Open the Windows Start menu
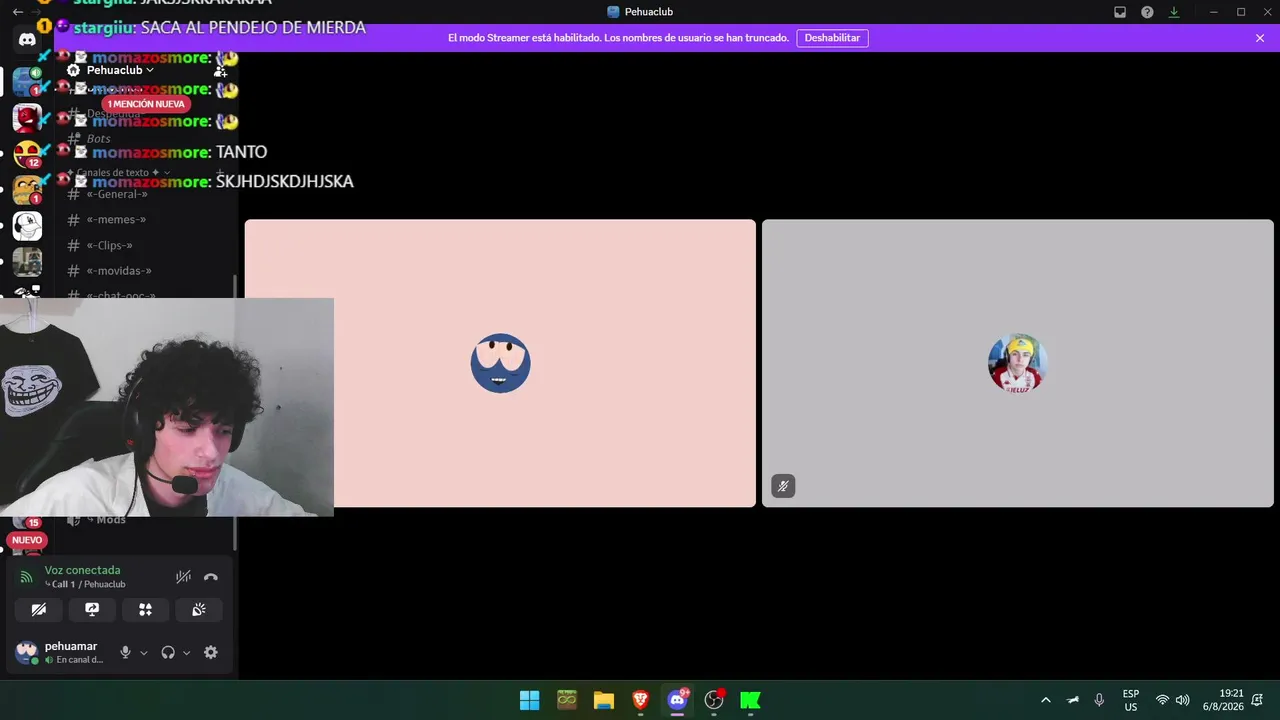1280x720 pixels. 530,700
